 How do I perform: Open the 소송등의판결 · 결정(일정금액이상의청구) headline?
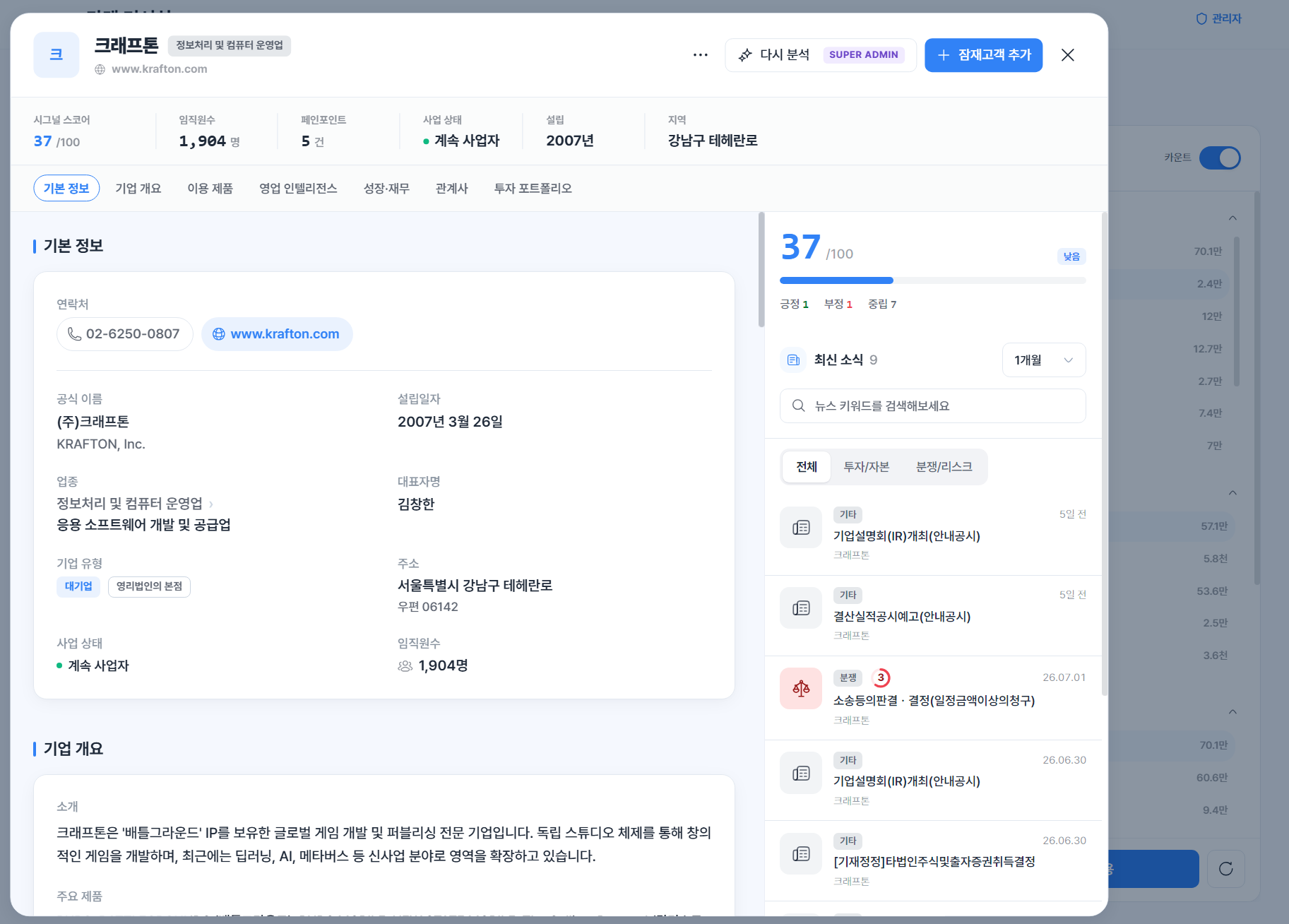934,701
